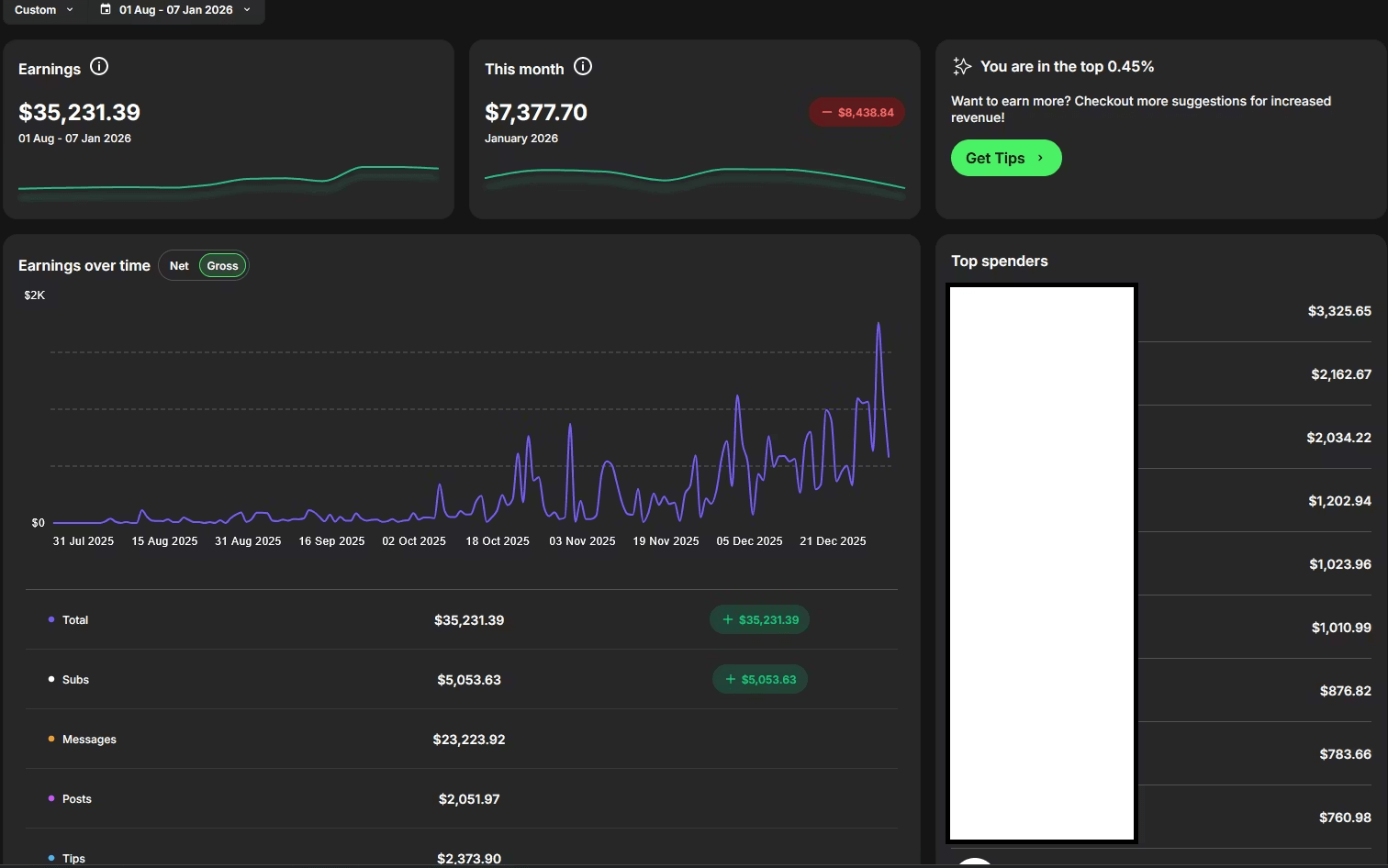Open the Custom period dropdown

pyautogui.click(x=43, y=9)
